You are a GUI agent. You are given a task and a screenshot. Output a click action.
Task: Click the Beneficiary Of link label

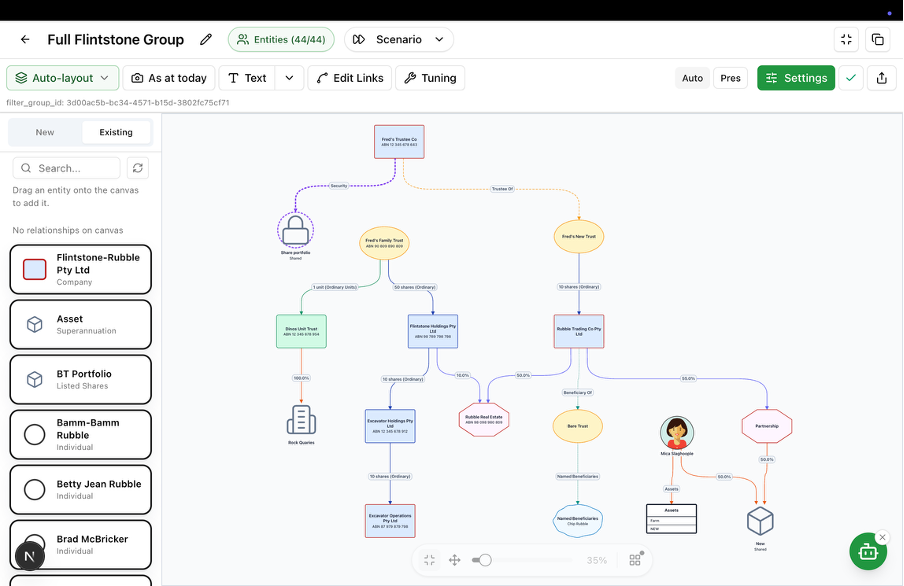coord(578,392)
